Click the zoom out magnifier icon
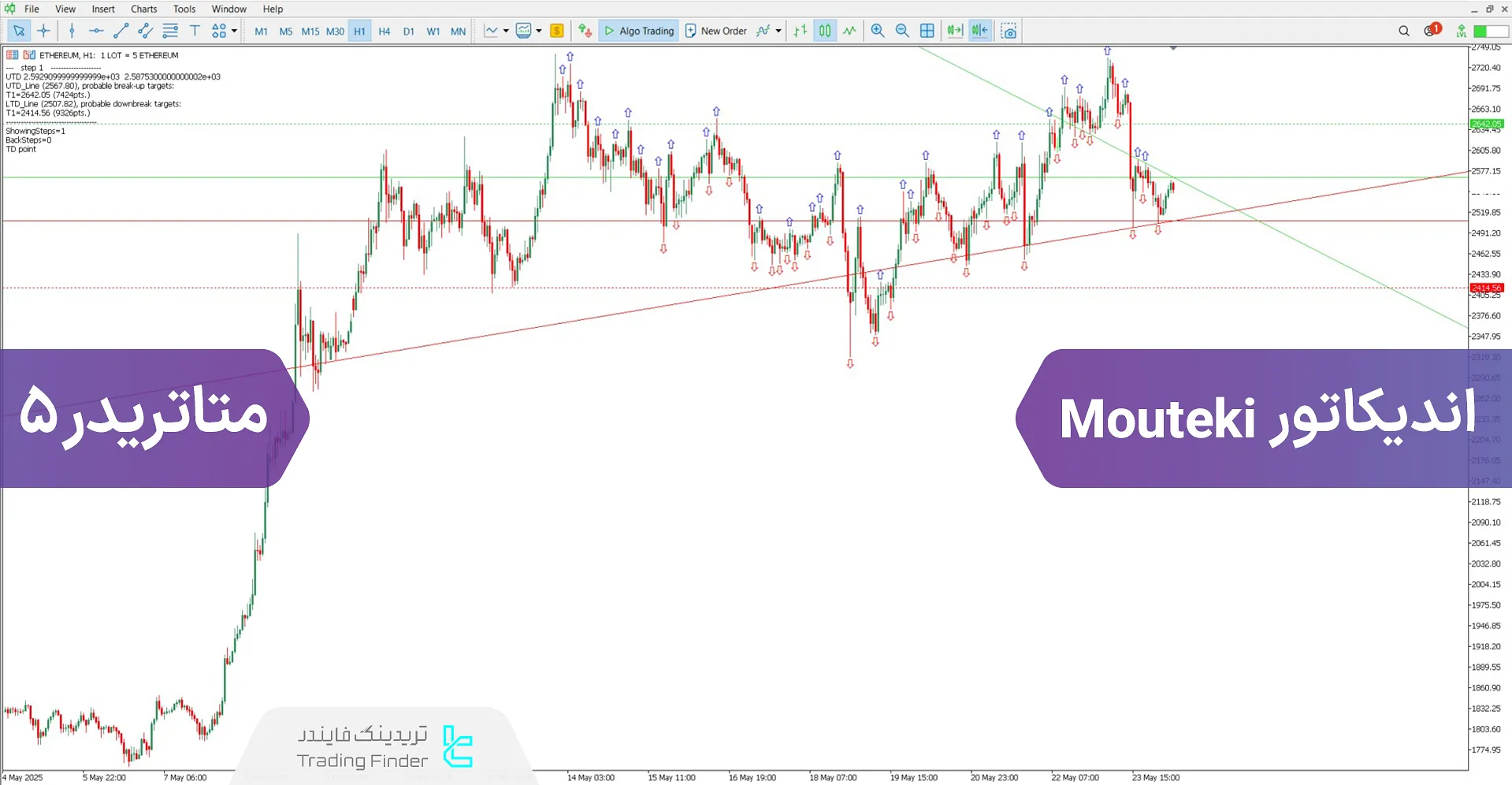Viewport: 1512px width, 785px height. [902, 31]
